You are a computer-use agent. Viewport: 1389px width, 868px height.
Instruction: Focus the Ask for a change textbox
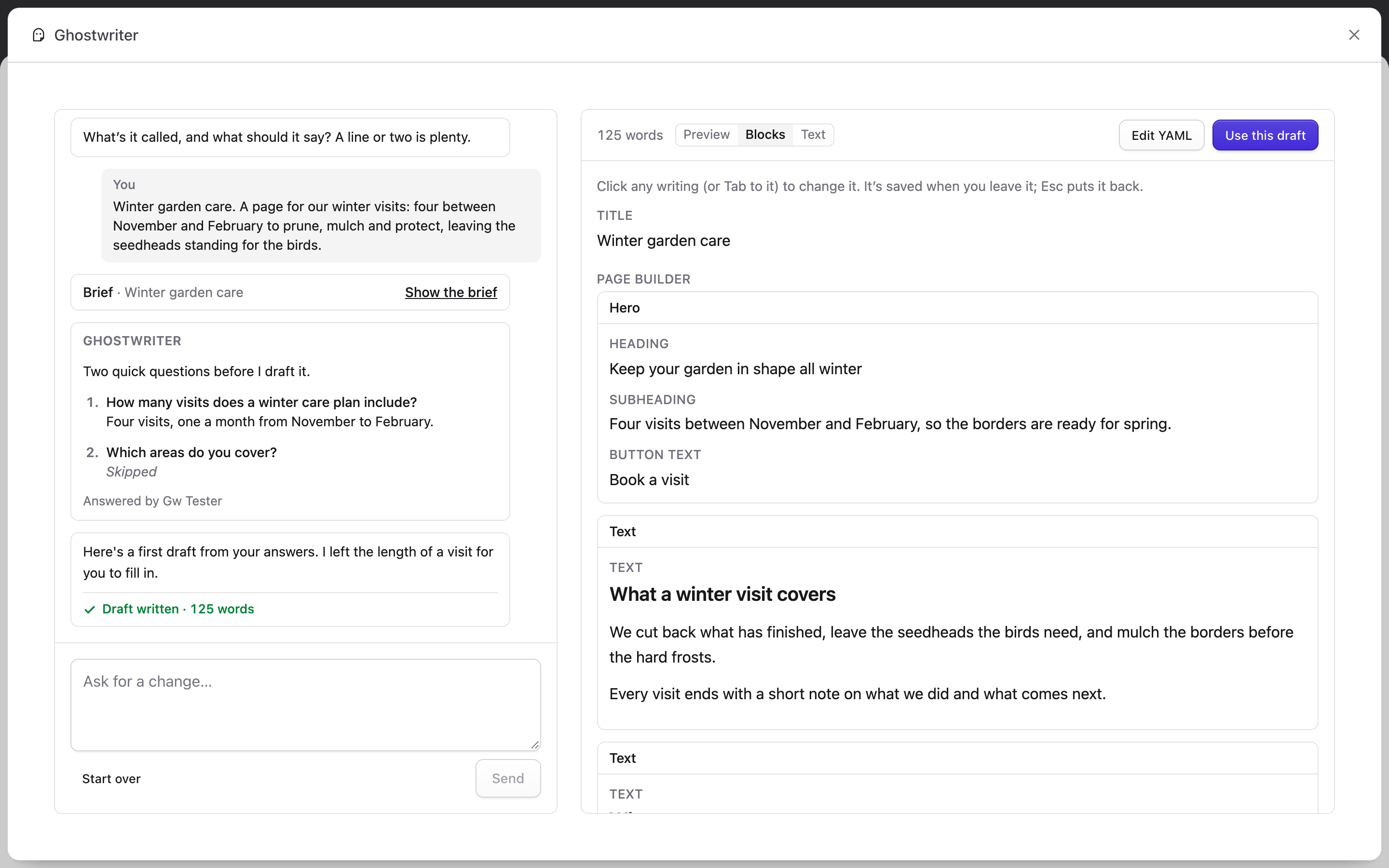(305, 705)
